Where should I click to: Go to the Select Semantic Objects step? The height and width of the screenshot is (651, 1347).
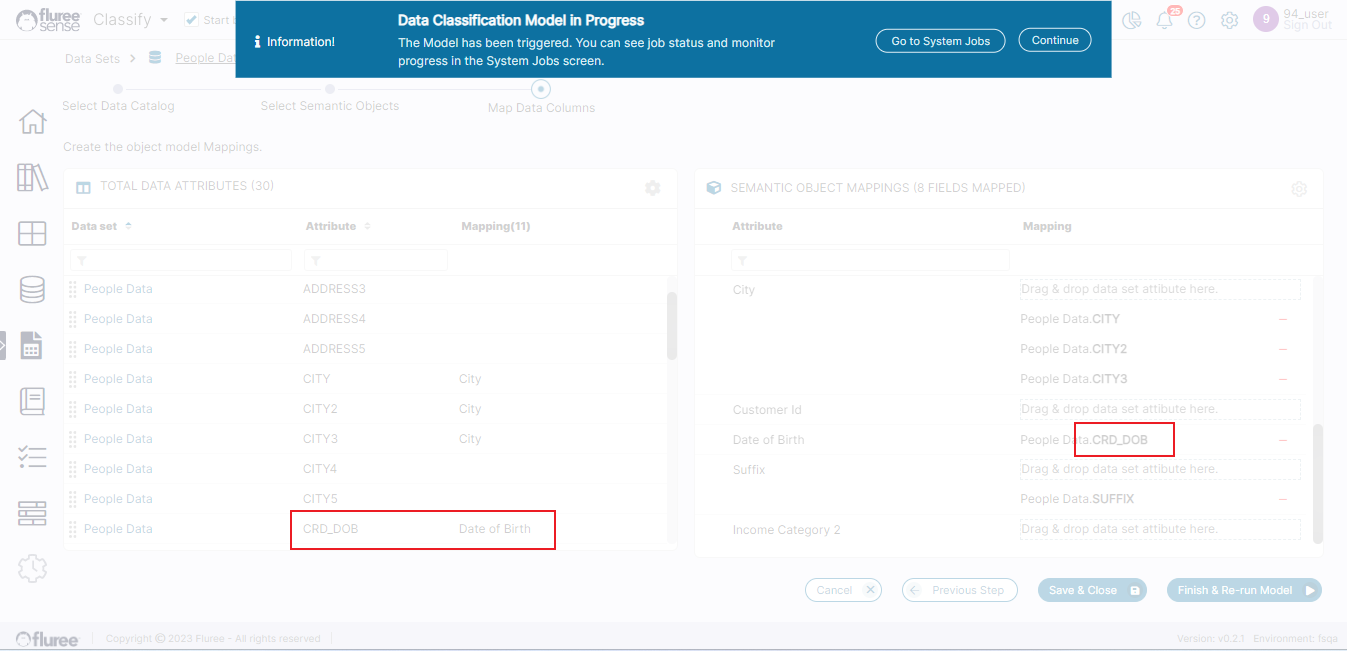pyautogui.click(x=330, y=90)
